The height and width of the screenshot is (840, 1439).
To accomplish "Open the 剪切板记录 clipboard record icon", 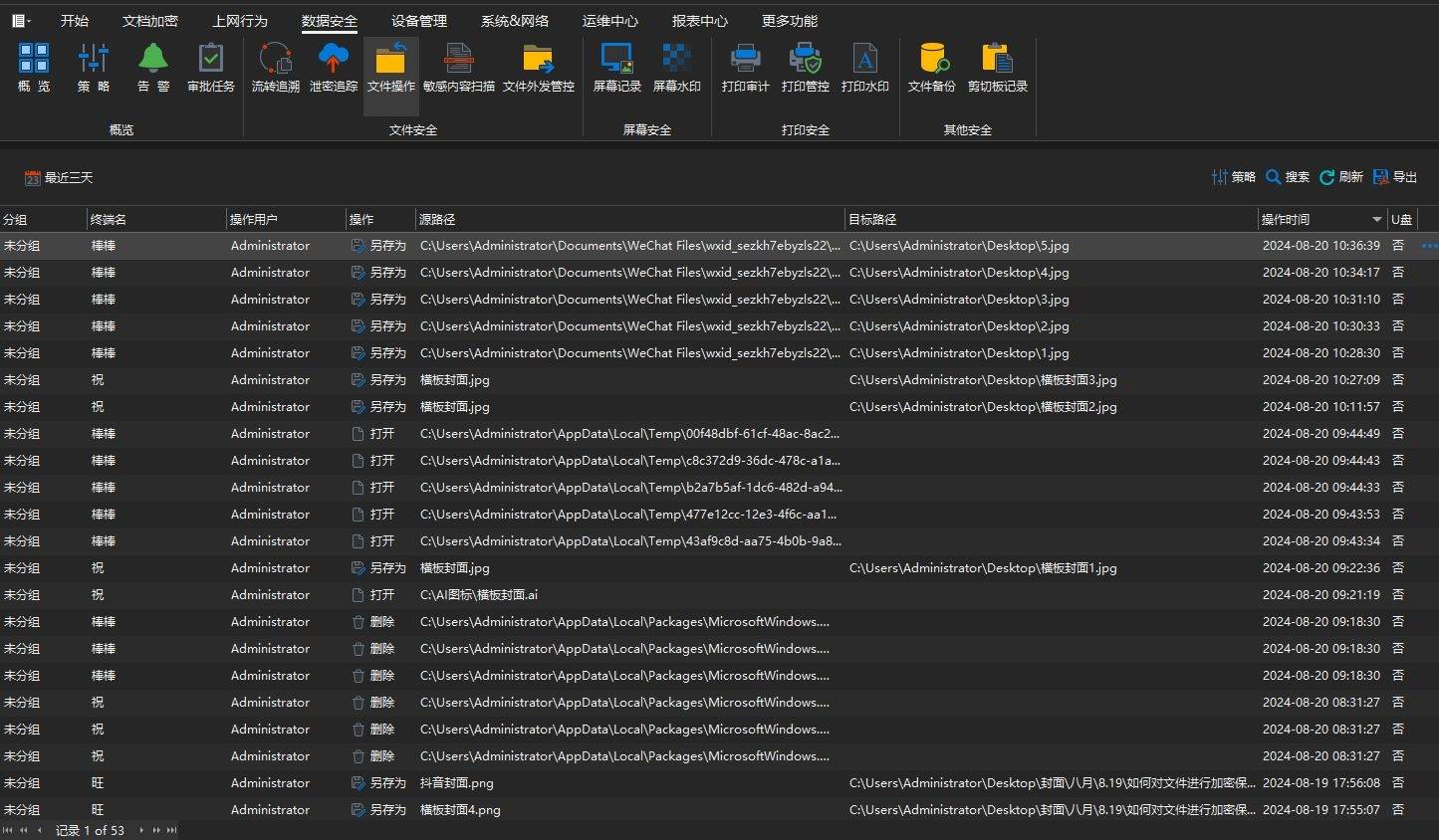I will 997,68.
